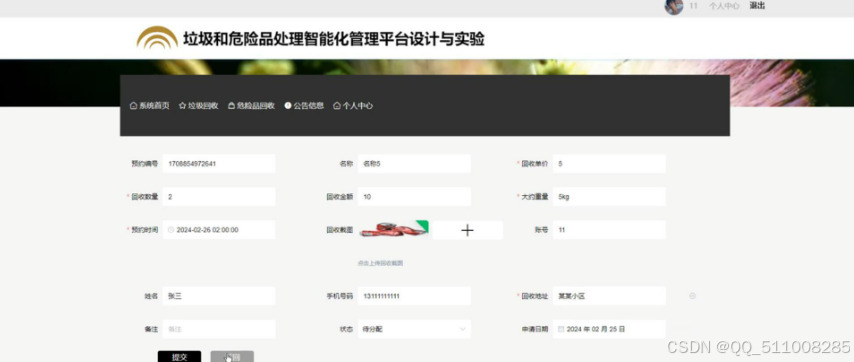
Task: Click the user avatar in the top bar
Action: coord(674,7)
